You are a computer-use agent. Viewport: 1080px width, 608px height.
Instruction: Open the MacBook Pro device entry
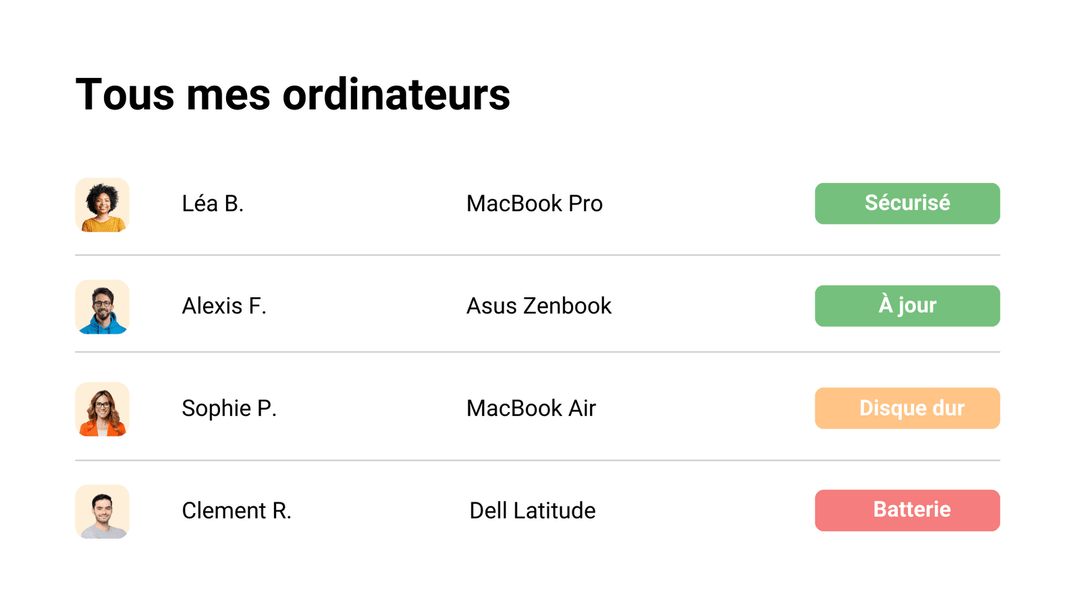535,204
